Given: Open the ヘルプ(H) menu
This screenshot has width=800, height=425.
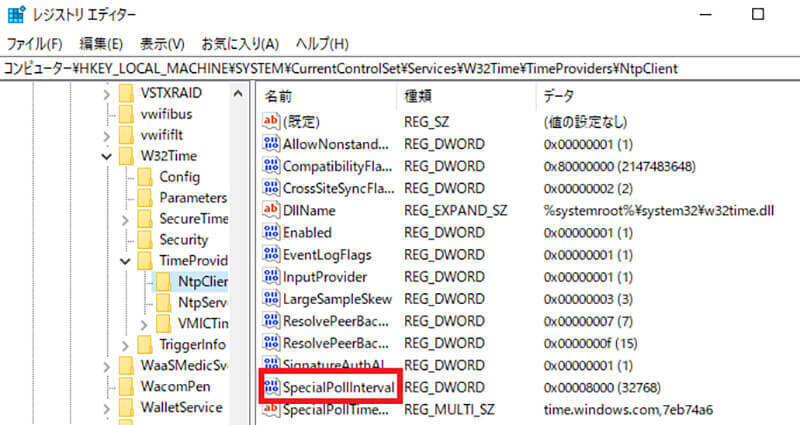Looking at the screenshot, I should coord(322,44).
